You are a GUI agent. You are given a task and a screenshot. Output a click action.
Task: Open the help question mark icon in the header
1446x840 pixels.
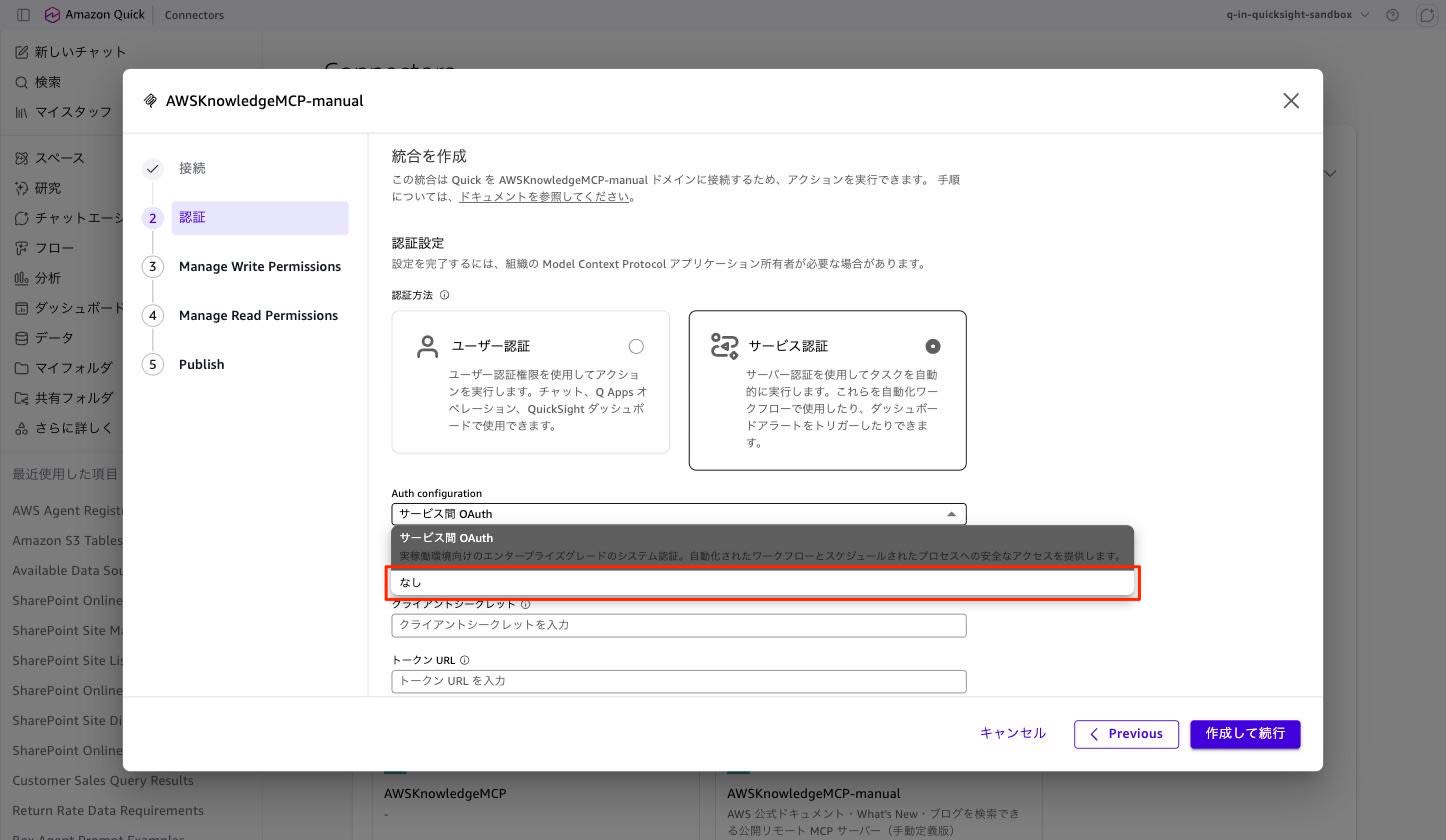click(x=1393, y=15)
